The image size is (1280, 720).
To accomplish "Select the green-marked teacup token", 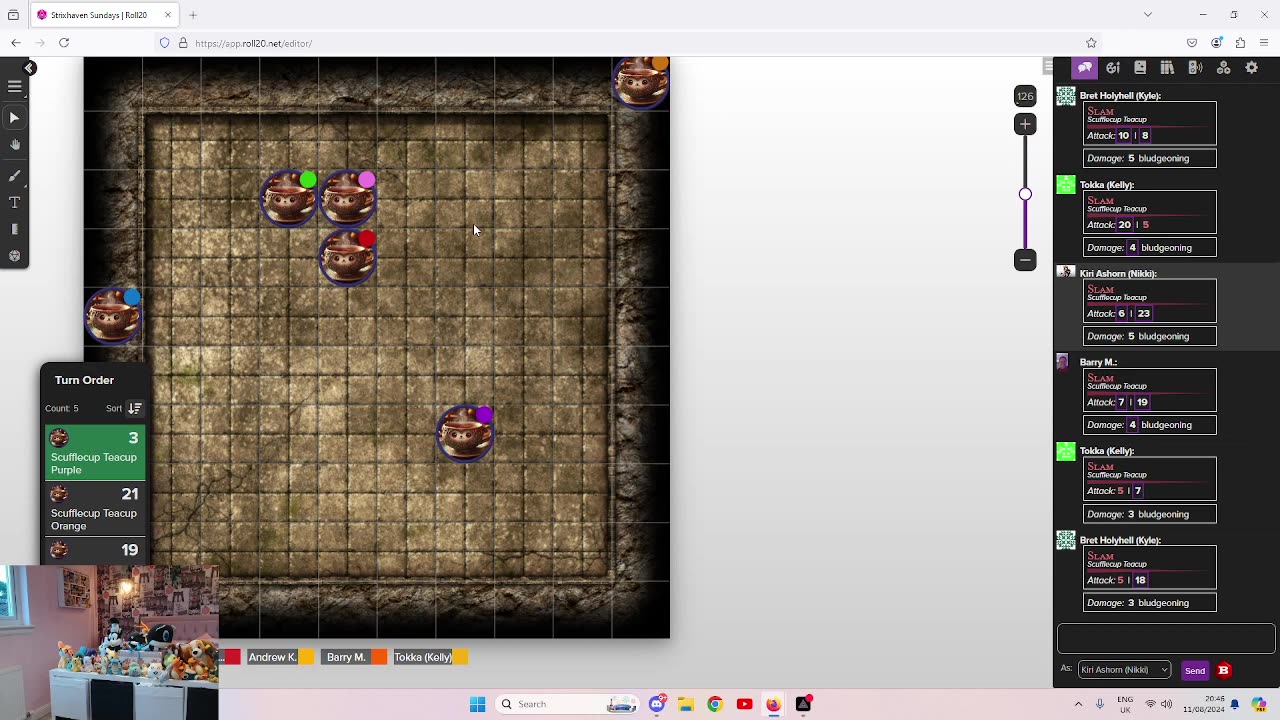I will (x=289, y=198).
